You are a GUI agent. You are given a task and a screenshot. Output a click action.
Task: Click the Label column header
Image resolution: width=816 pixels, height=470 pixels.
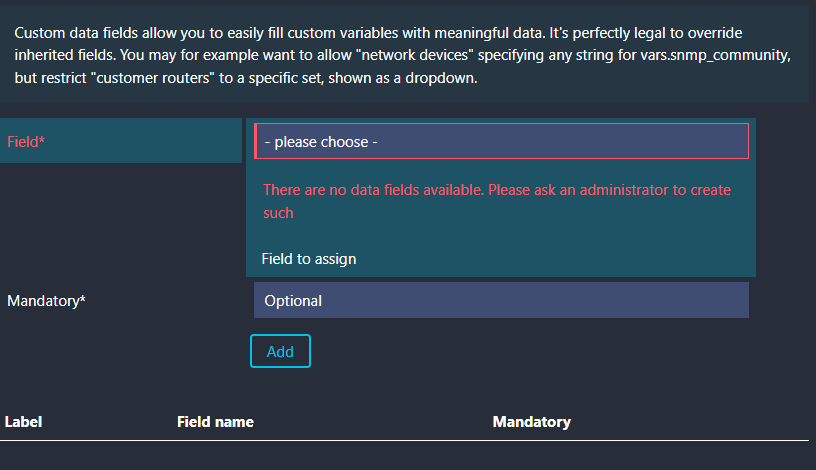pyautogui.click(x=23, y=422)
